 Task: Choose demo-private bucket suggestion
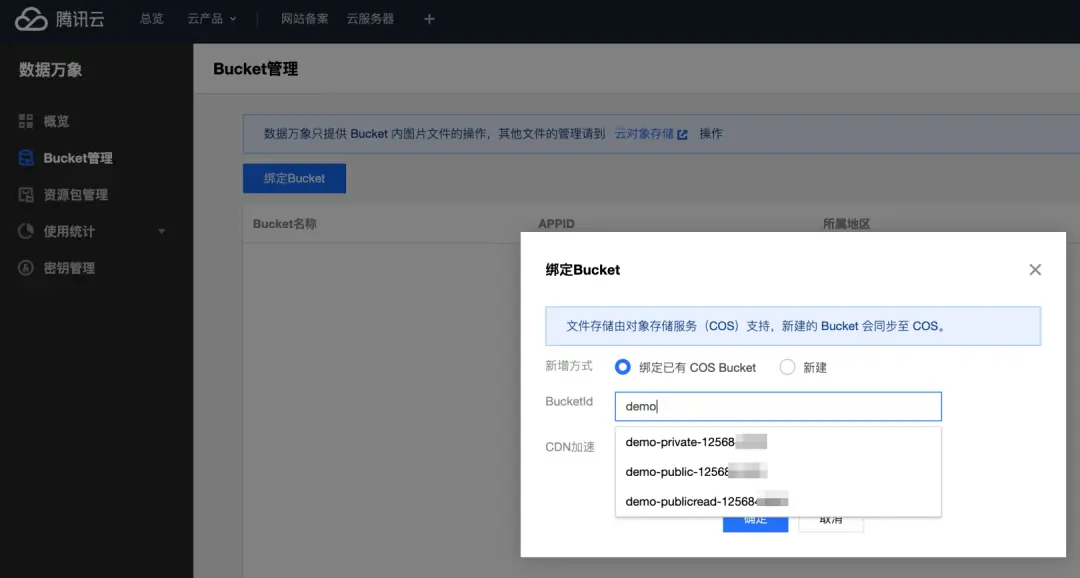tap(778, 442)
